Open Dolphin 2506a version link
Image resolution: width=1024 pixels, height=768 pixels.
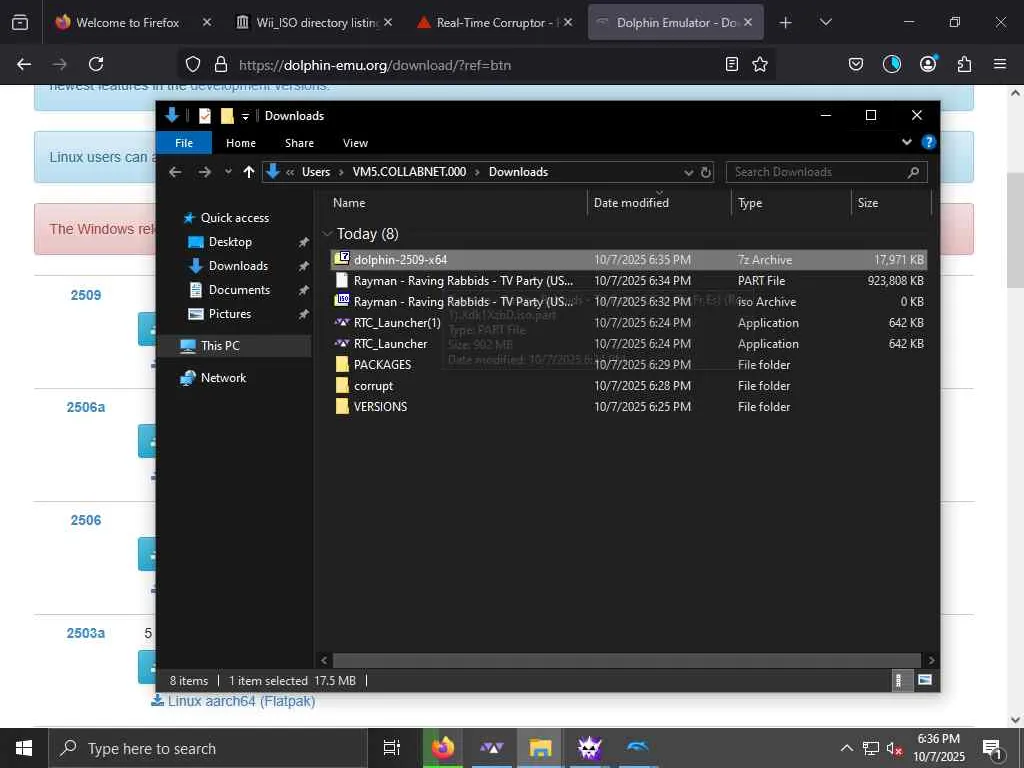point(86,408)
